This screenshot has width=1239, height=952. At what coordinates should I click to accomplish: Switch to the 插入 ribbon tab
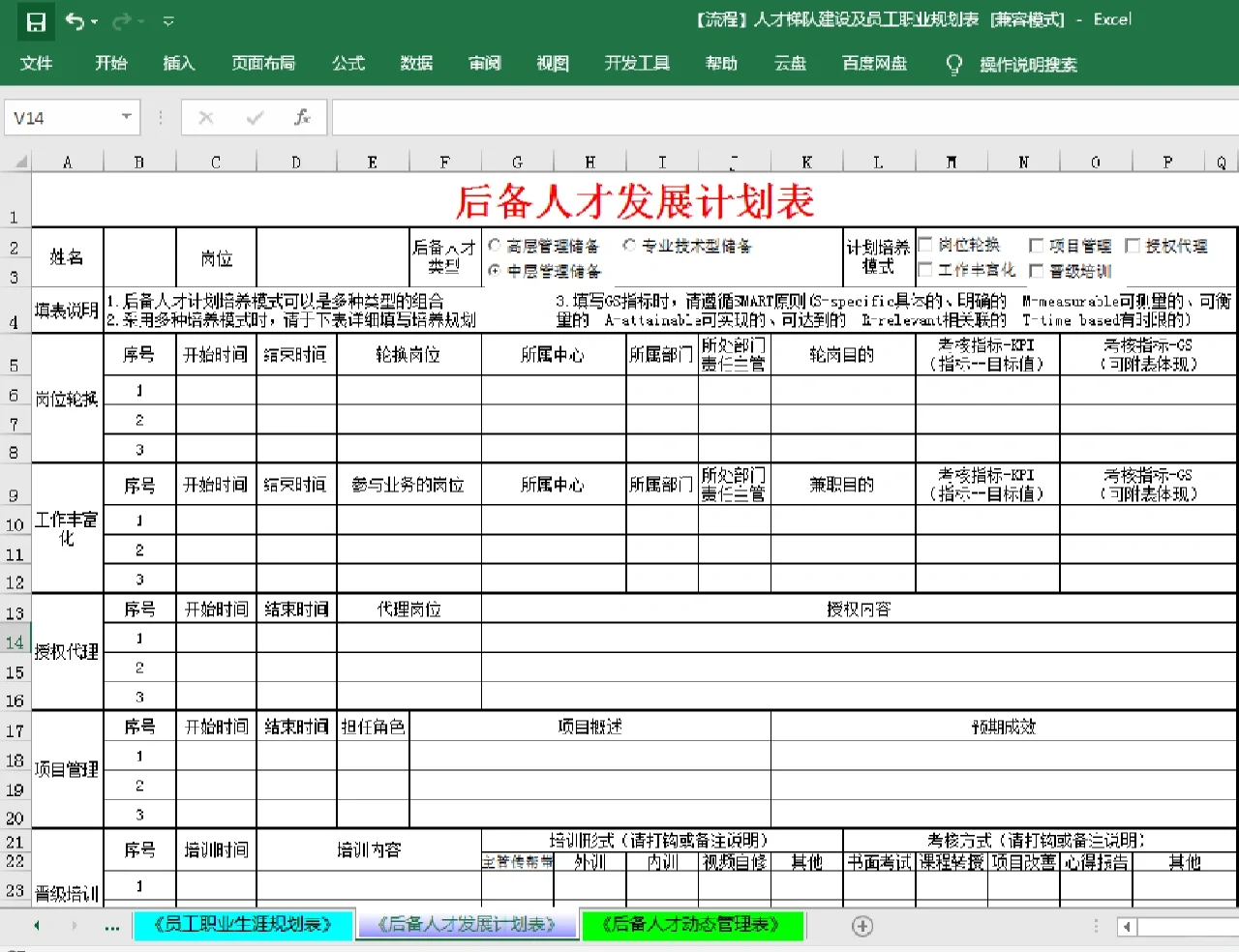179,63
